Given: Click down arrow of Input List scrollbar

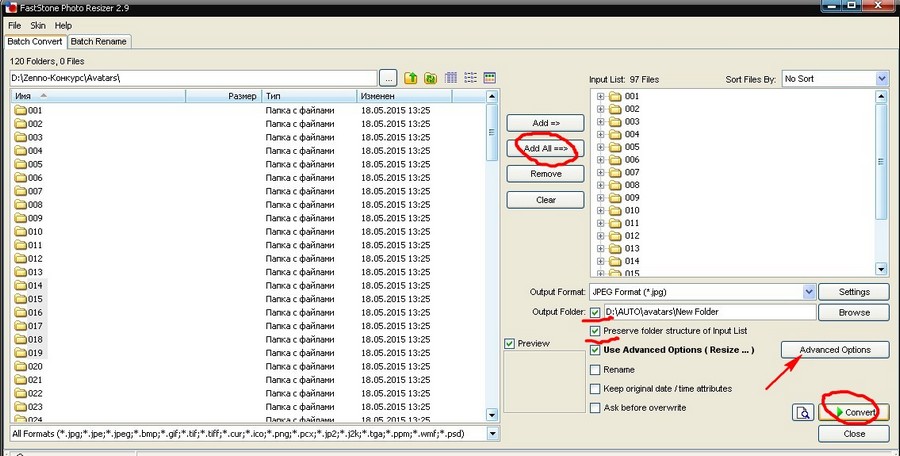Looking at the screenshot, I should [882, 268].
